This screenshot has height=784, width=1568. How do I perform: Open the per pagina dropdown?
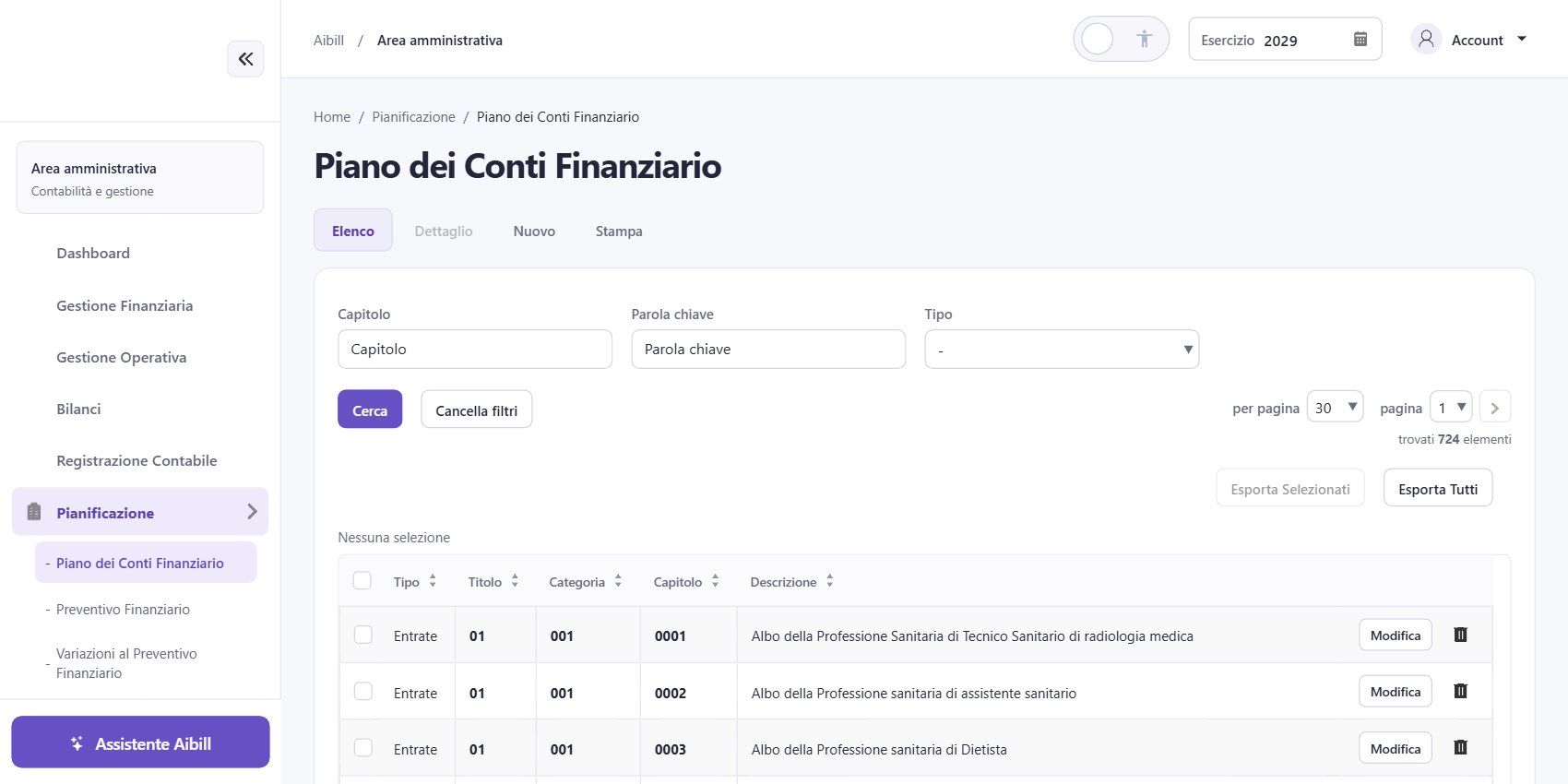pyautogui.click(x=1335, y=408)
